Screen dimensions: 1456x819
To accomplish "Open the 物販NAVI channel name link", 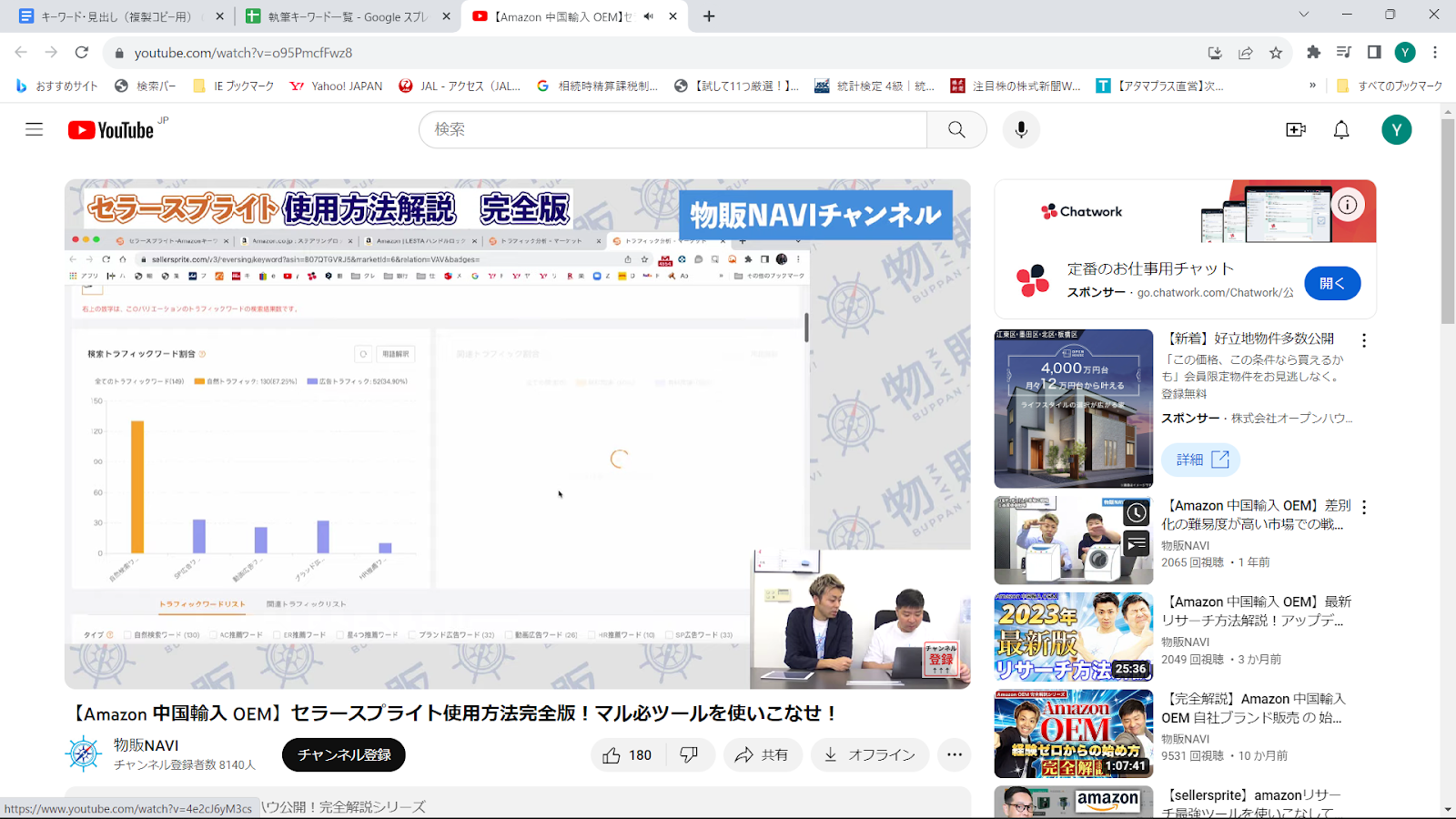I will [x=146, y=744].
